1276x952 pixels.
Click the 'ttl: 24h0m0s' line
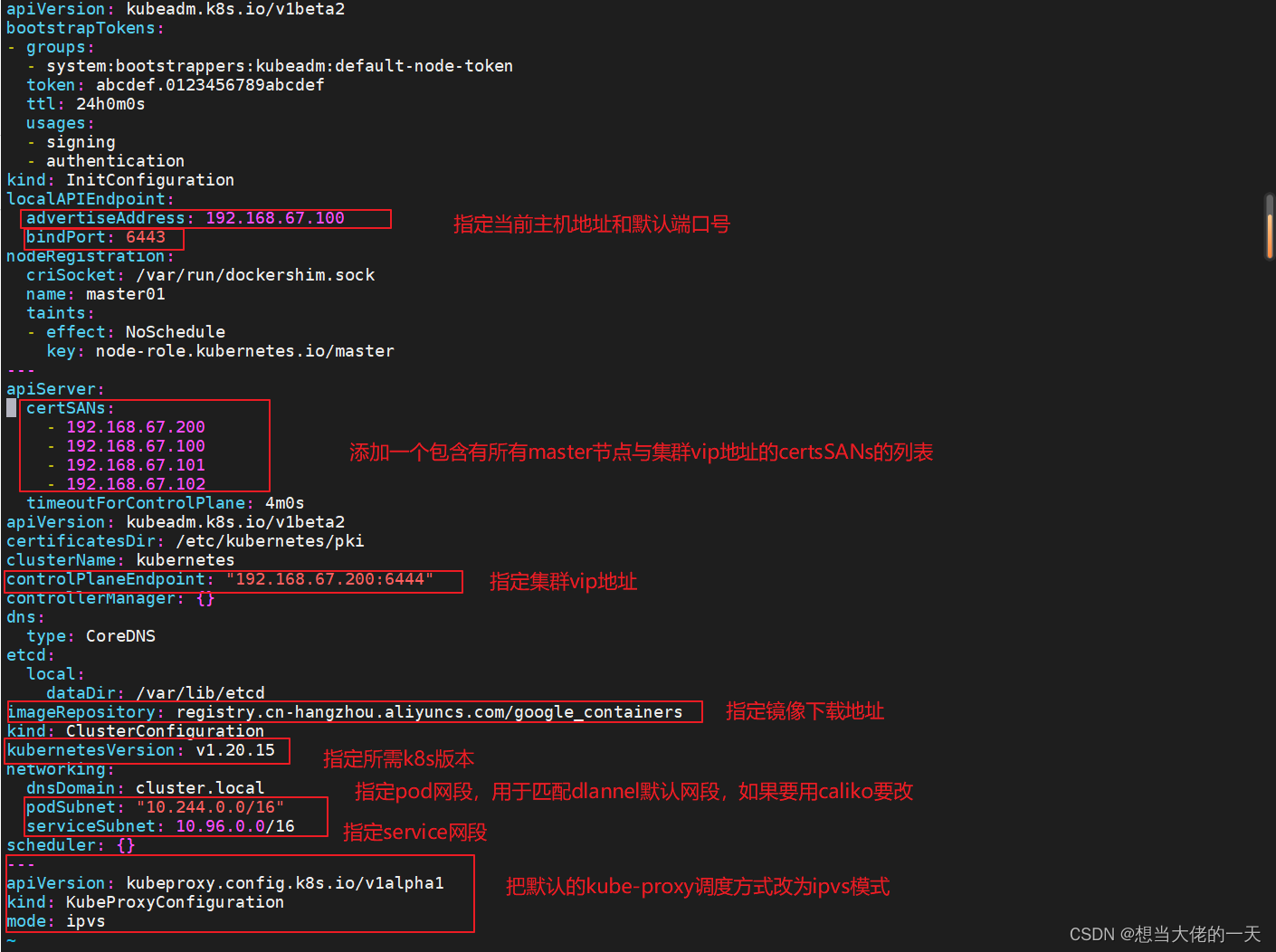(x=85, y=104)
